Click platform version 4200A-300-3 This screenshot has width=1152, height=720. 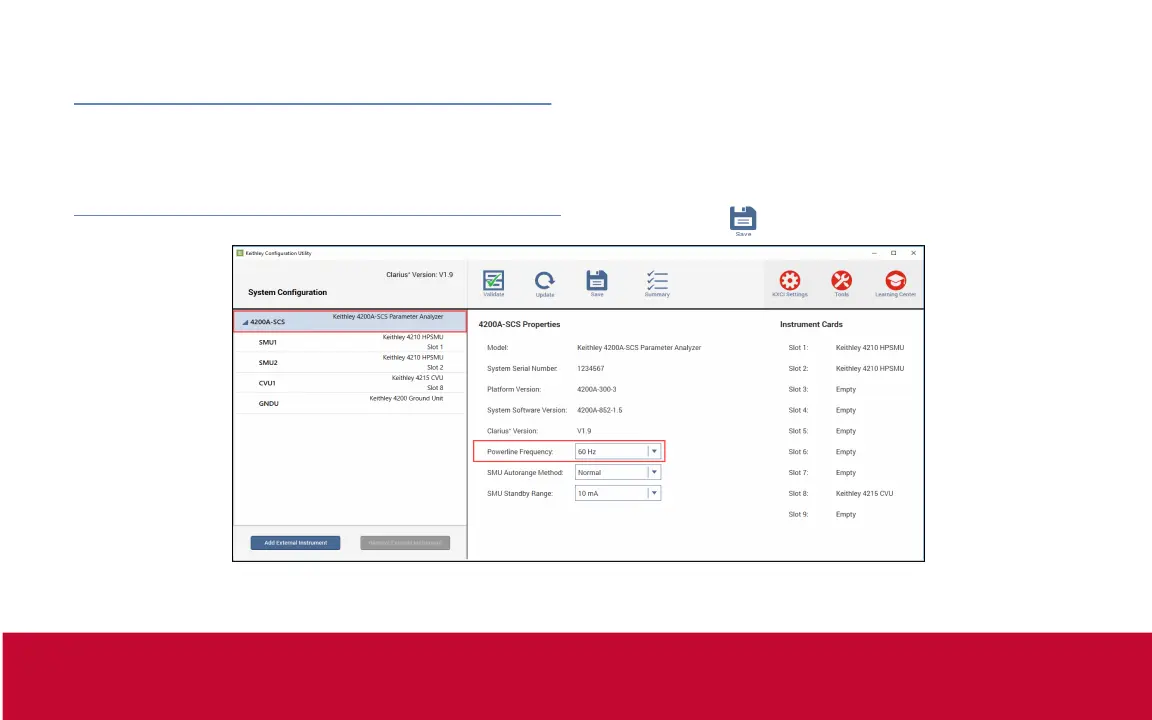click(597, 389)
